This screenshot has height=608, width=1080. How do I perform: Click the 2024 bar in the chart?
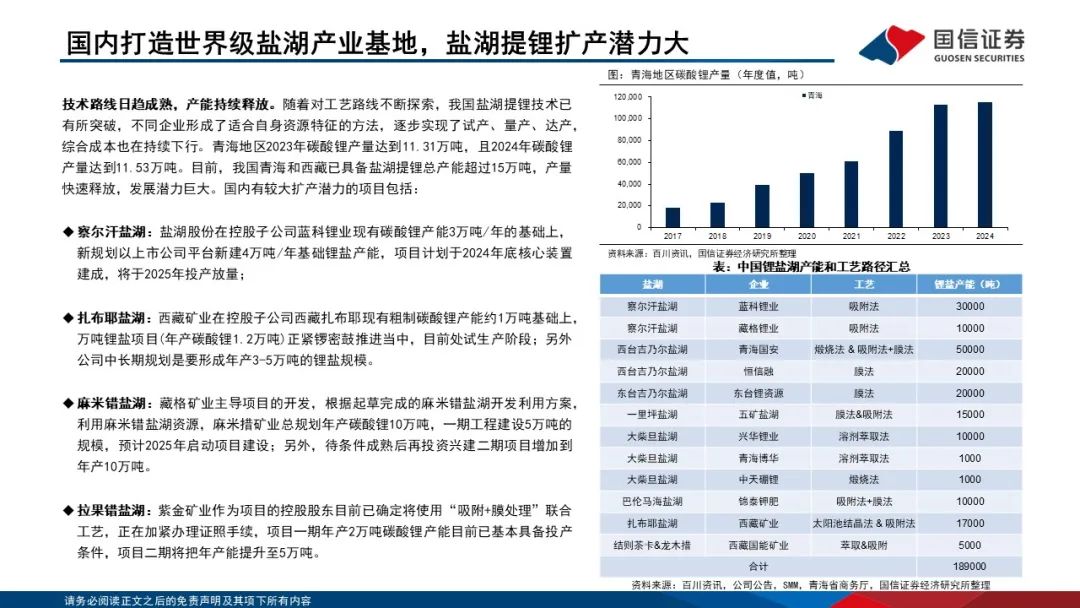[x=985, y=165]
